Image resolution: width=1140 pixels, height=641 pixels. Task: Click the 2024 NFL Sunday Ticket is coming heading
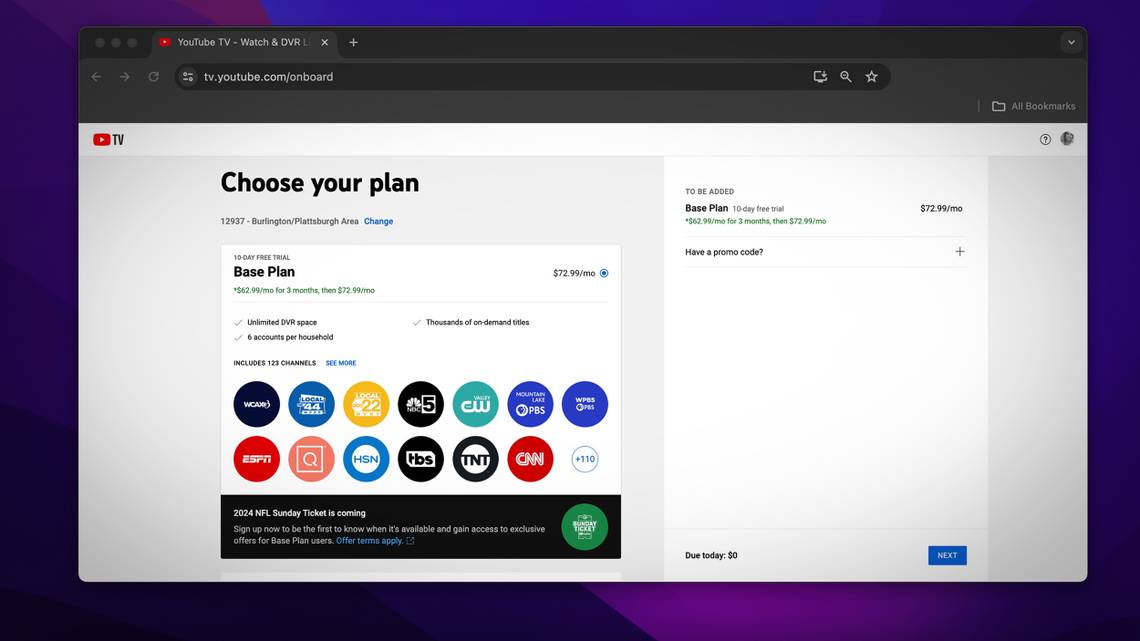click(300, 513)
